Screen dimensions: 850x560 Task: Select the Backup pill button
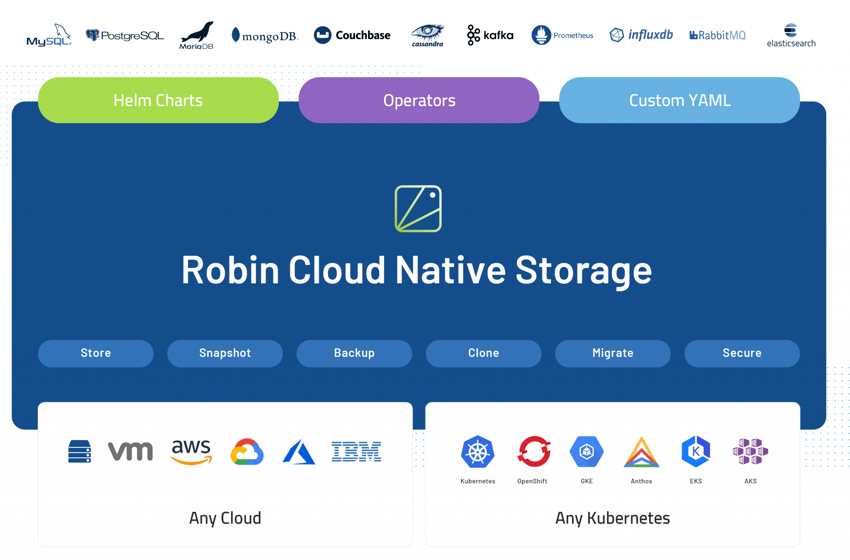(x=355, y=353)
